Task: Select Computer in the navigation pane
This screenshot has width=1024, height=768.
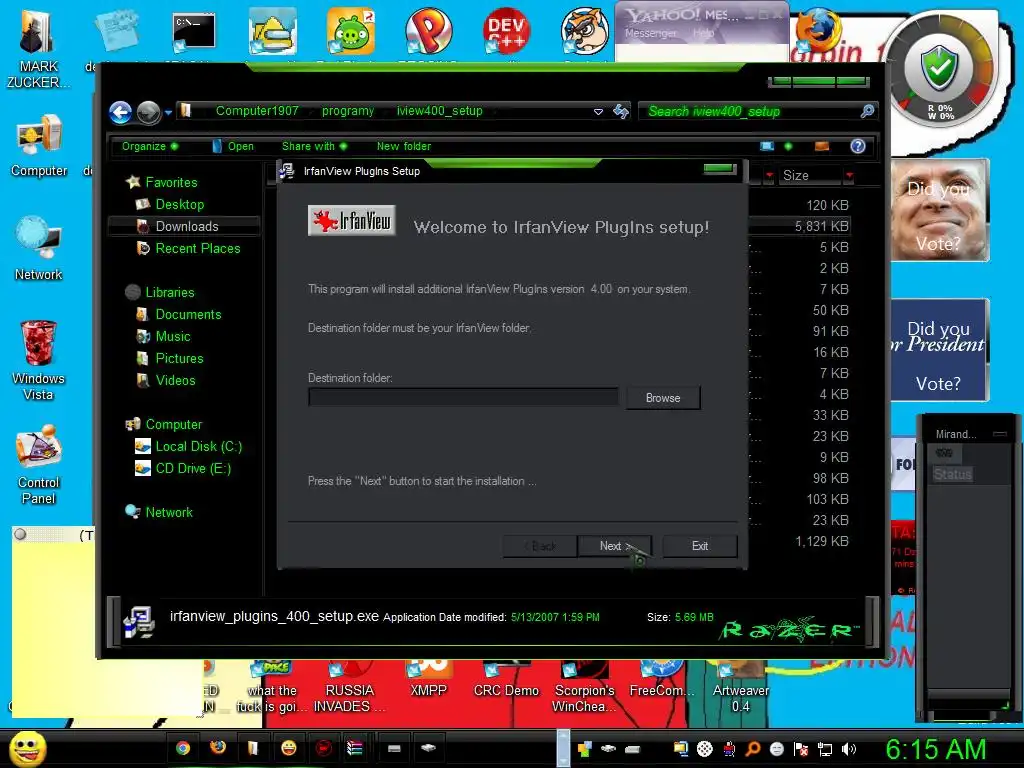Action: click(173, 424)
